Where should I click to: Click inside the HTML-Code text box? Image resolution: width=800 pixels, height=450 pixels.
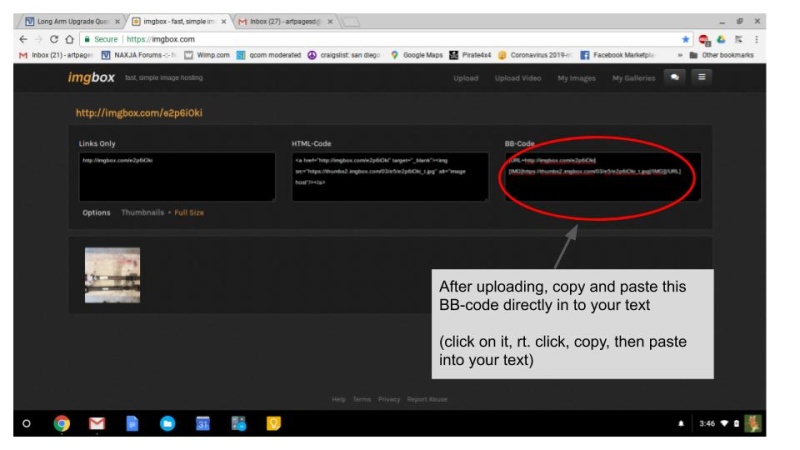(x=390, y=177)
